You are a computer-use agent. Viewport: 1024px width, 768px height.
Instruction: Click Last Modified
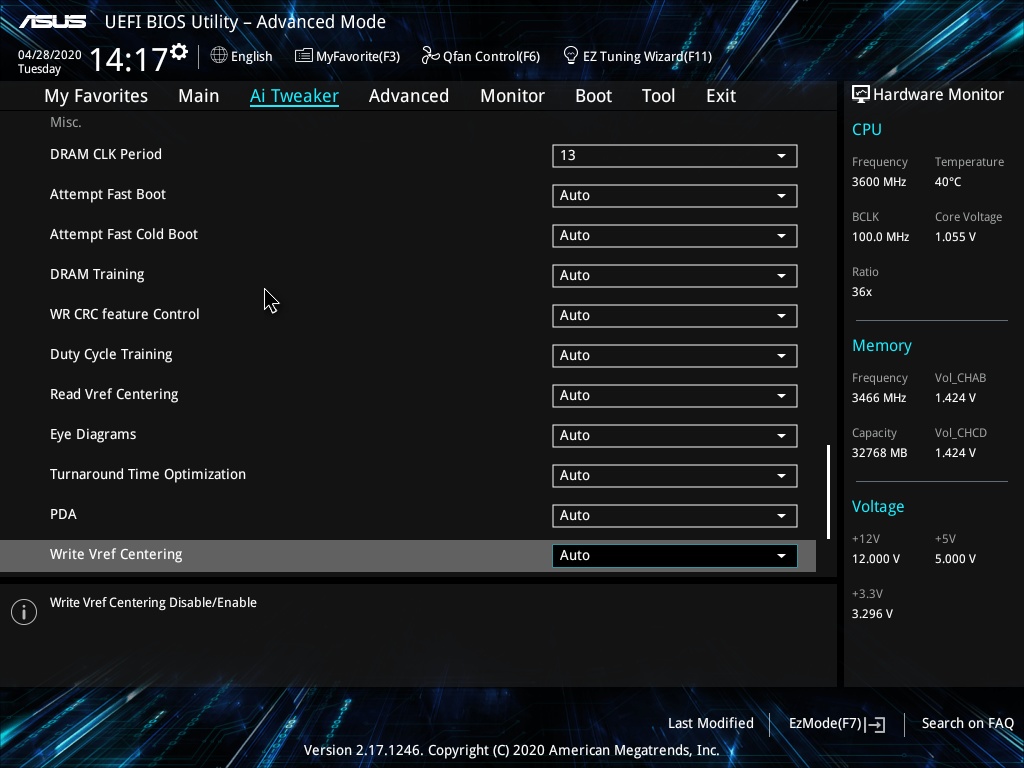(x=711, y=723)
